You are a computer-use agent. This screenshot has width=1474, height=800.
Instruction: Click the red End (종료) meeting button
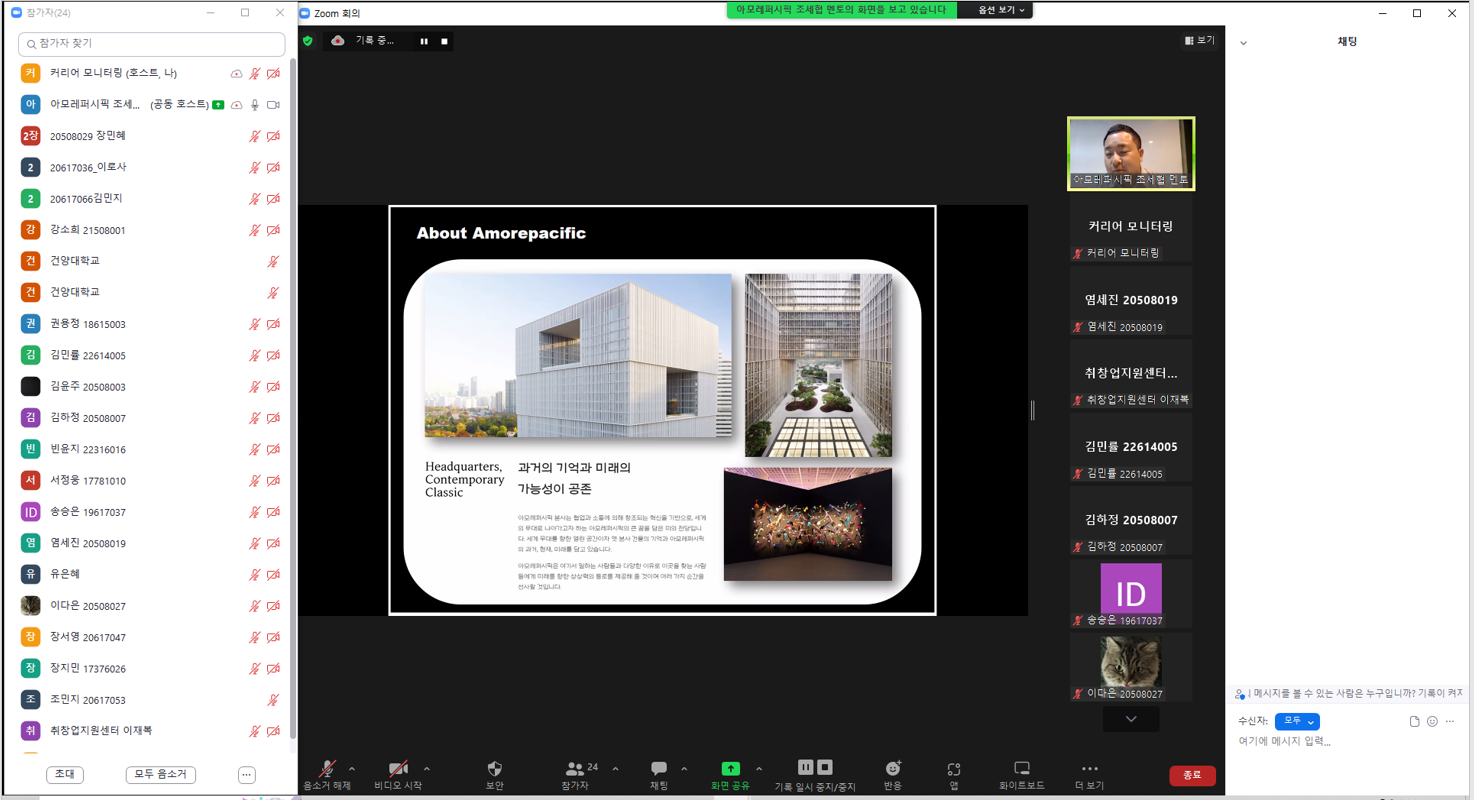[1192, 775]
